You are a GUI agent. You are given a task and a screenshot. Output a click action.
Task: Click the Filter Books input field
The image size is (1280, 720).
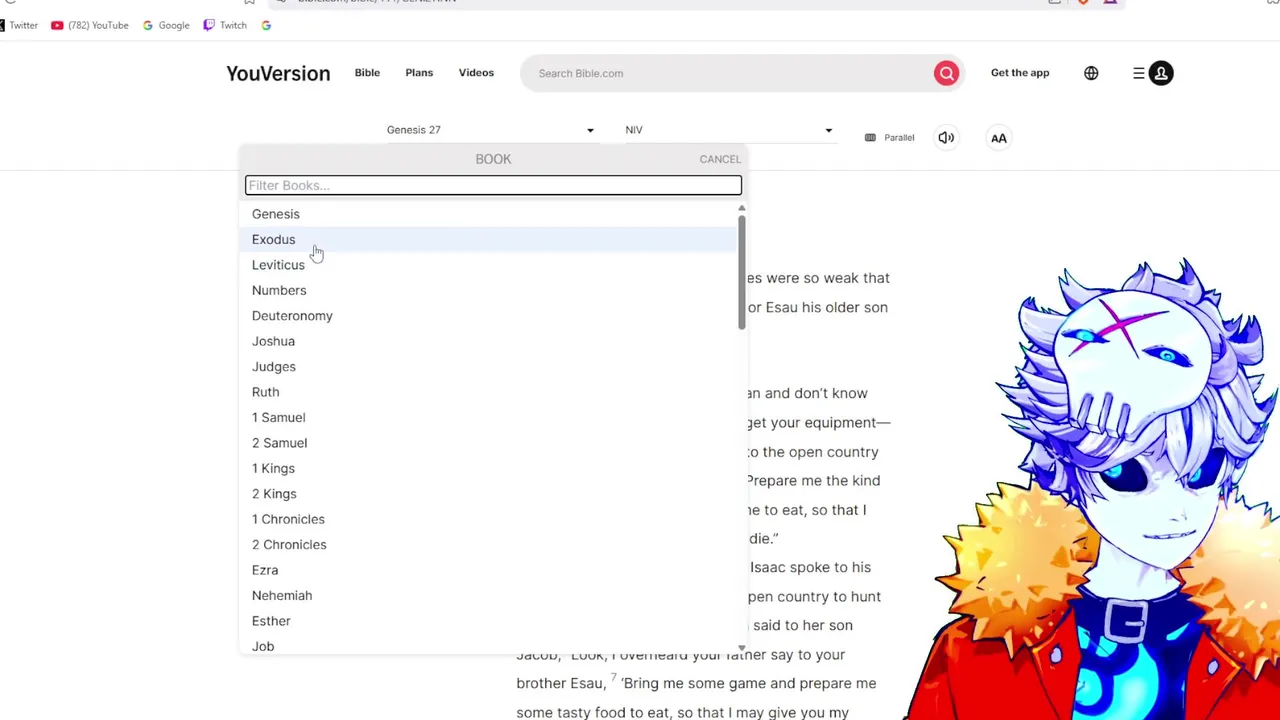point(493,185)
